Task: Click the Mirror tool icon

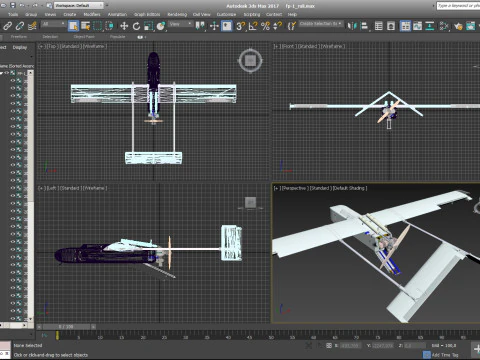Action: (352, 26)
